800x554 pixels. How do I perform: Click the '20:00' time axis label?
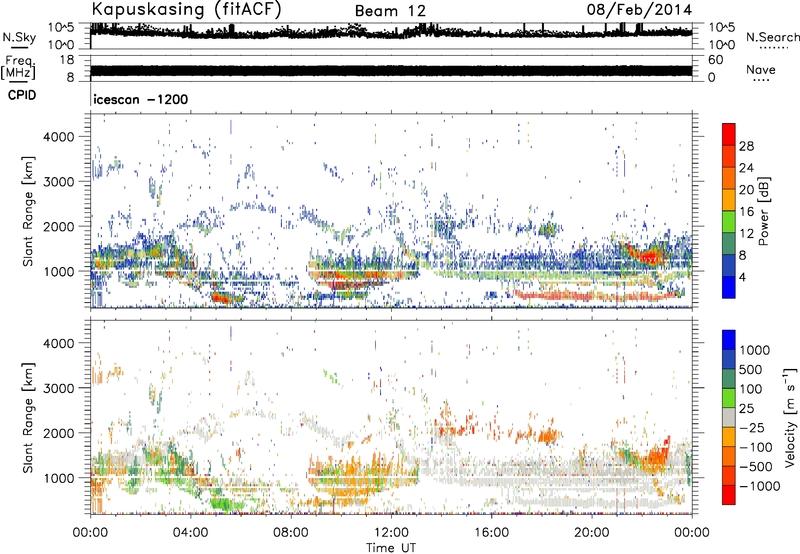(591, 533)
